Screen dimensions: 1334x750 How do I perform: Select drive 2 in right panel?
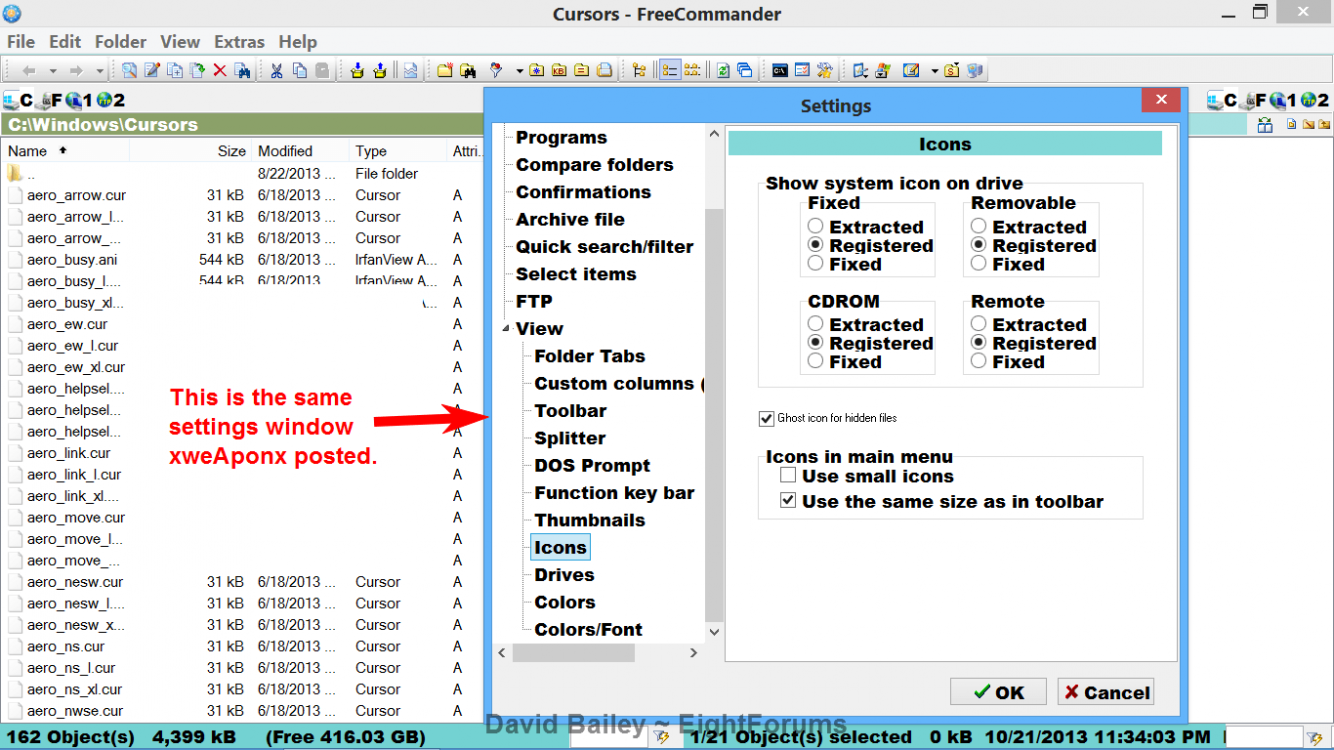[1315, 100]
